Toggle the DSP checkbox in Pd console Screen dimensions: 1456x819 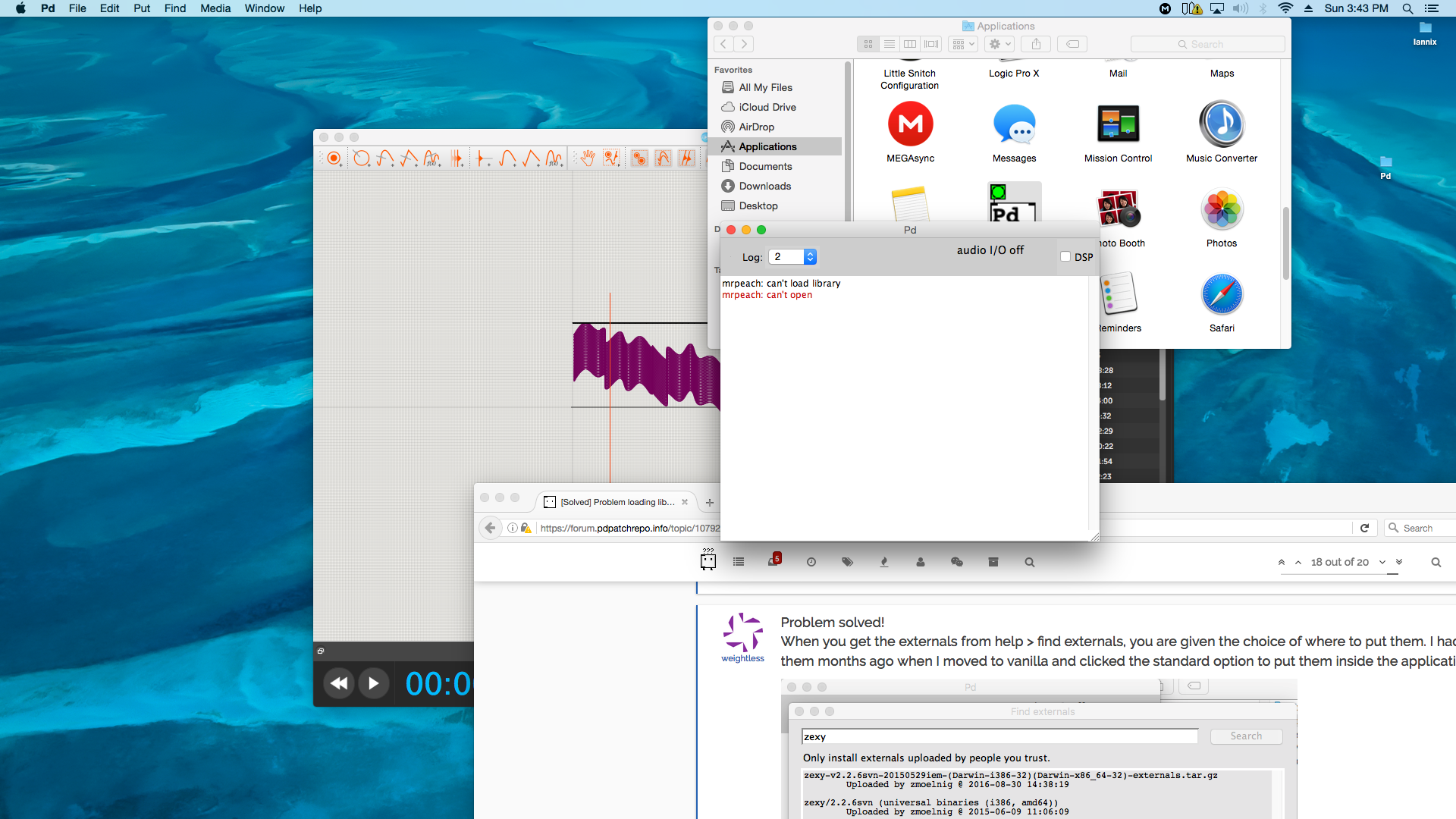[x=1065, y=257]
